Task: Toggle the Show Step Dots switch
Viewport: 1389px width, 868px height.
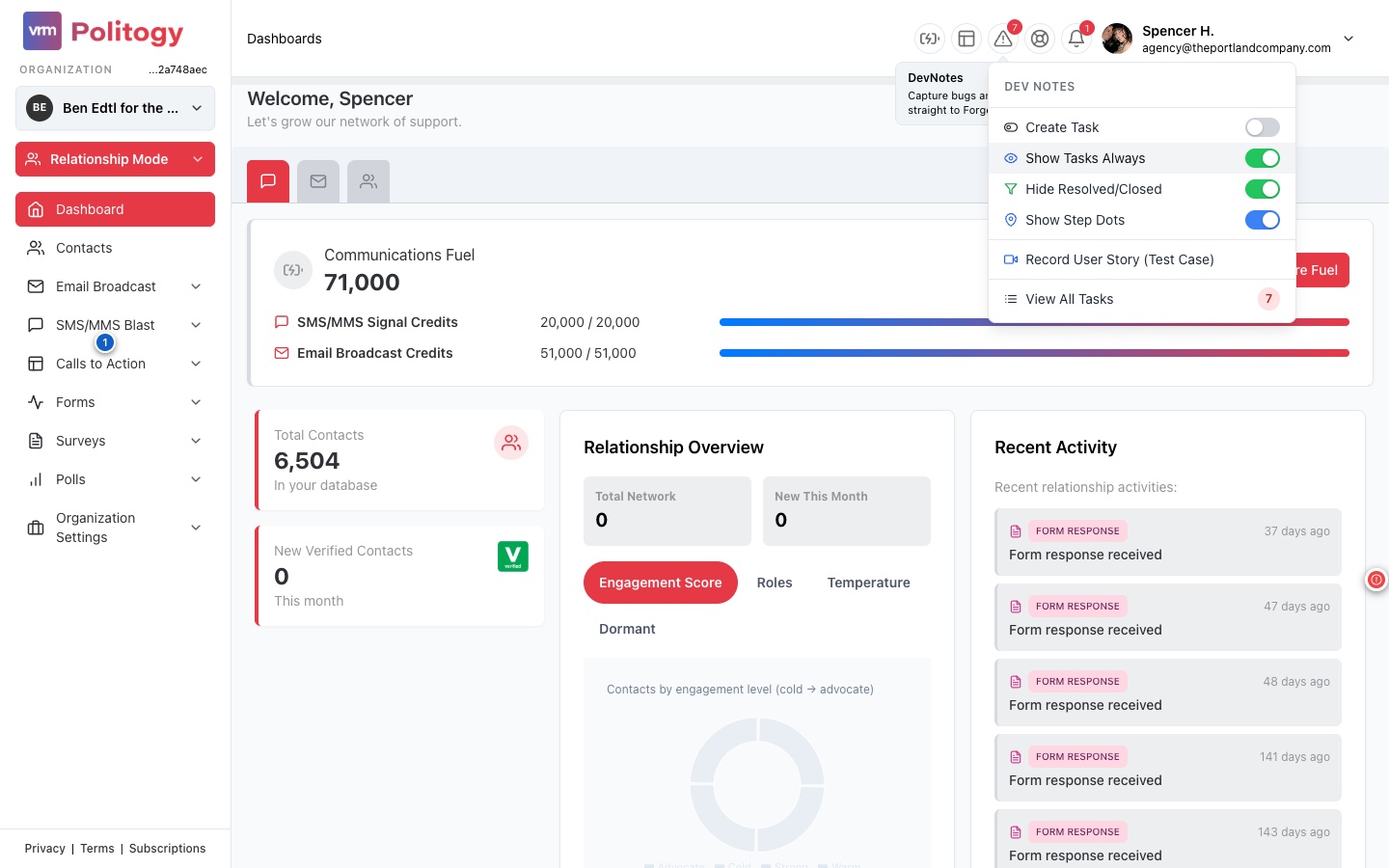Action: [1262, 220]
